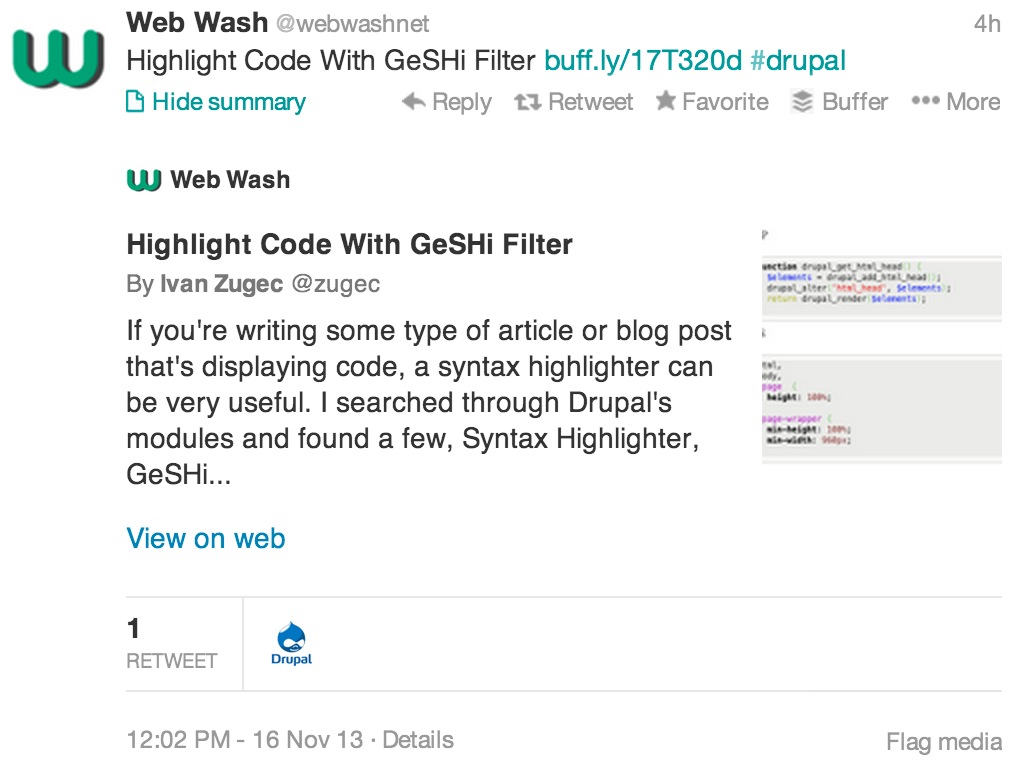This screenshot has height=776, width=1014.
Task: Click Flag media at the bottom
Action: click(942, 741)
